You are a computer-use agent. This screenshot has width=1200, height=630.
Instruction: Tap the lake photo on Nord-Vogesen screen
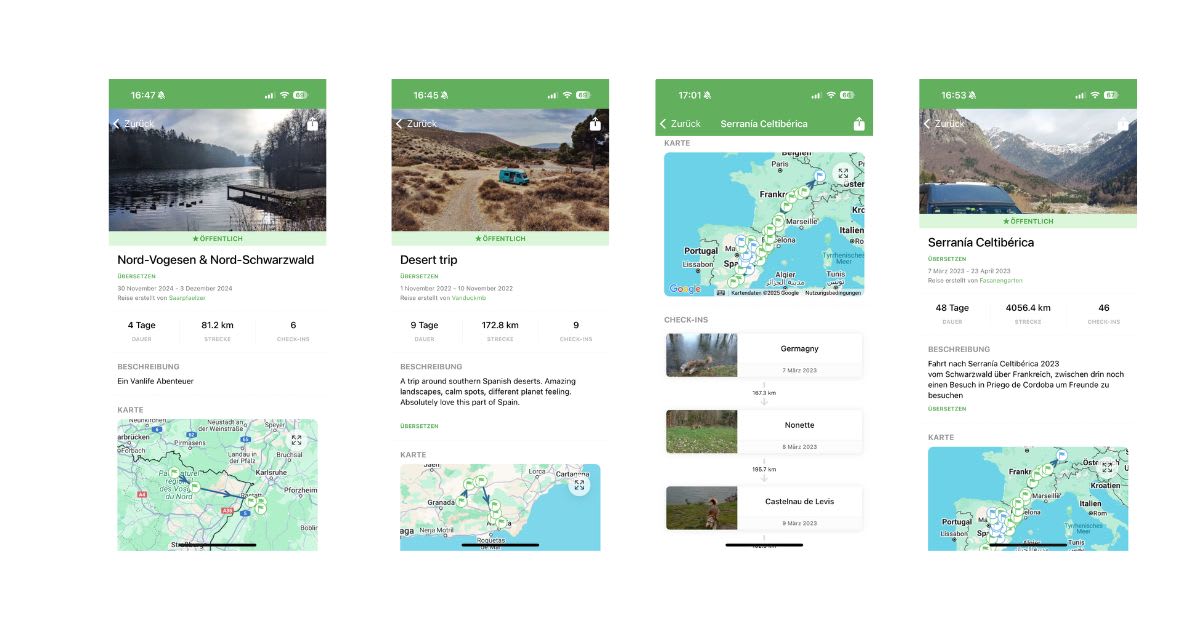[217, 170]
